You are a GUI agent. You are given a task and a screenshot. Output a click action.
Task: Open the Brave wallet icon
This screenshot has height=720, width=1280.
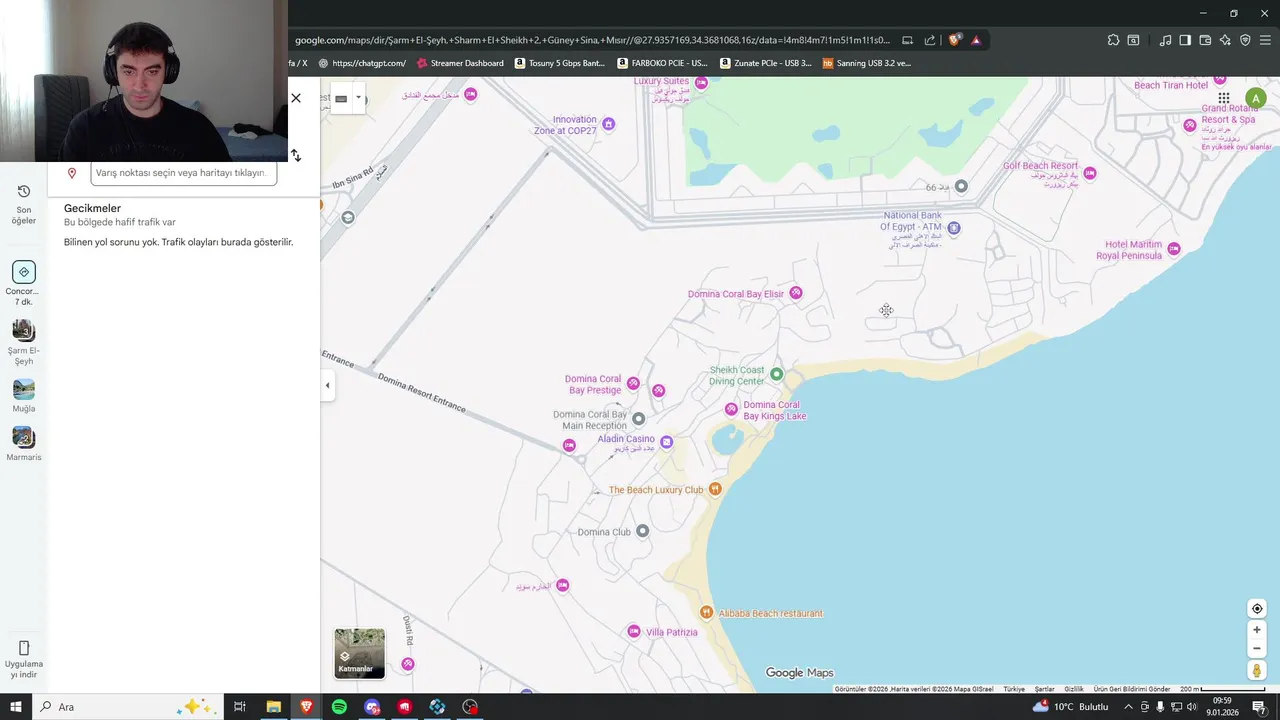tap(1205, 40)
